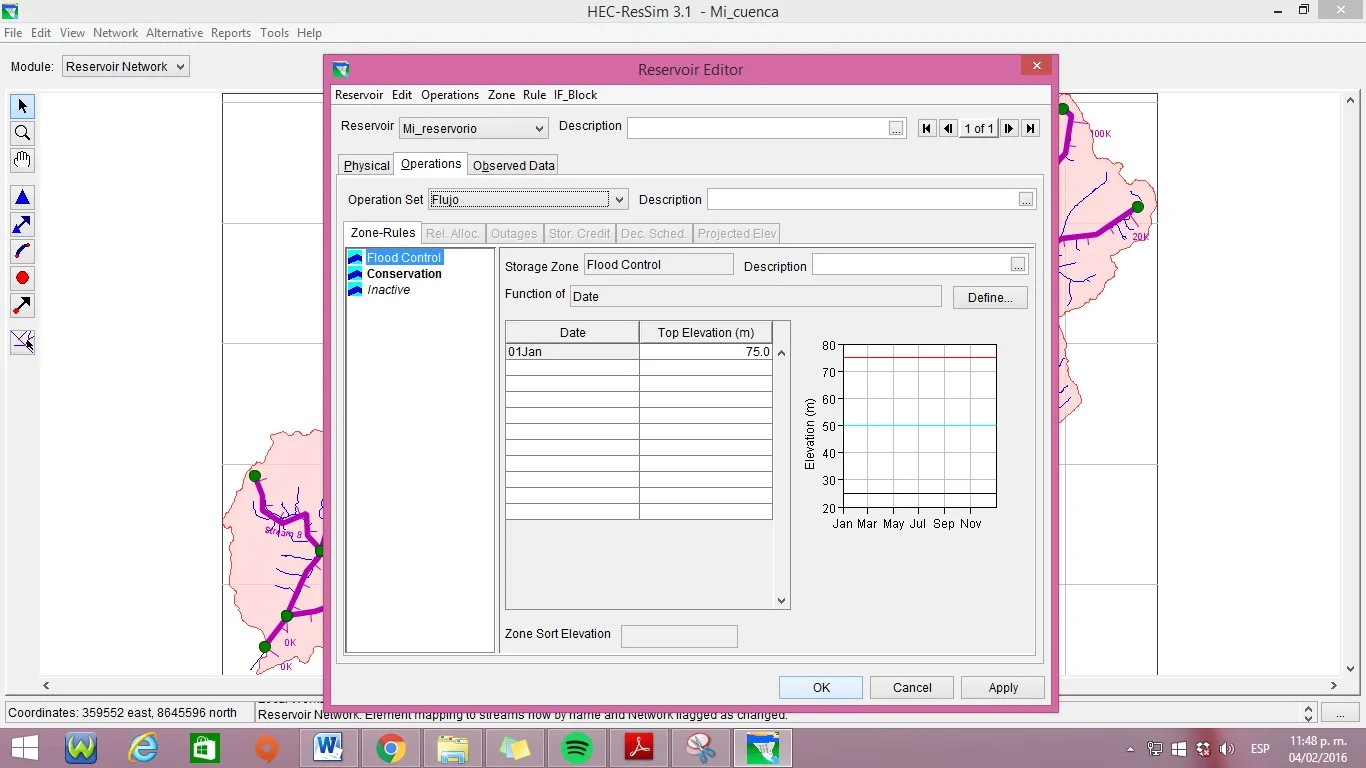
Task: Click the 75.0 top elevation cell
Action: pyautogui.click(x=705, y=352)
